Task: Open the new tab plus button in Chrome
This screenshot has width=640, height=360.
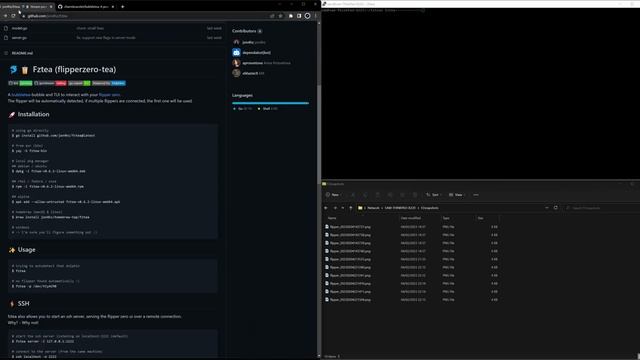Action: [x=122, y=7]
